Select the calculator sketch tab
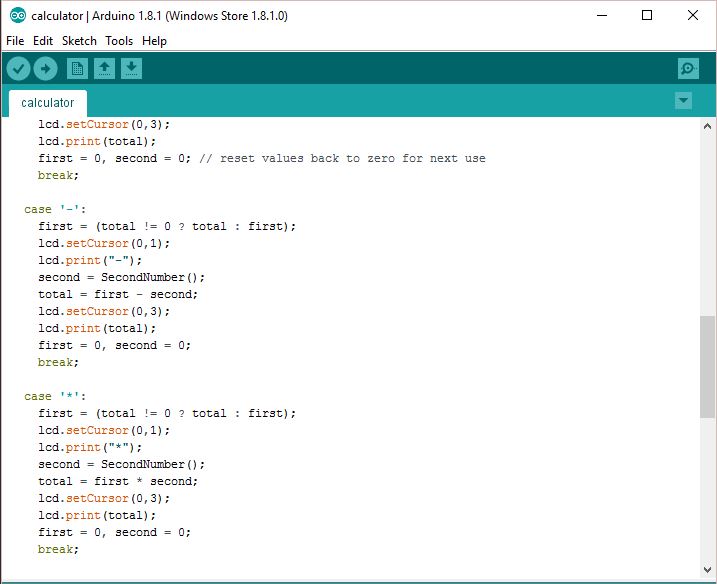The height and width of the screenshot is (584, 717). pos(48,103)
